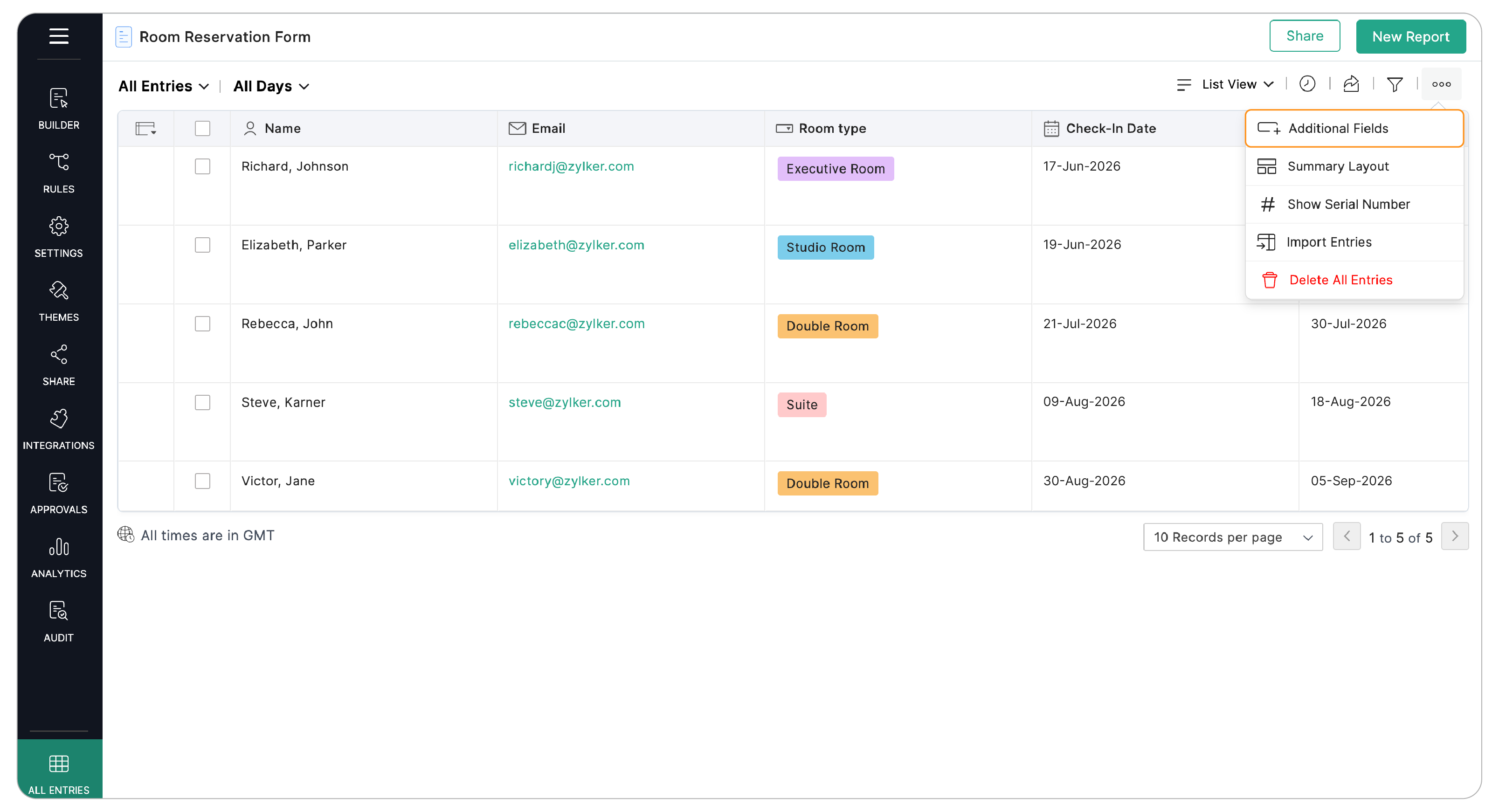The width and height of the screenshot is (1499, 812).
Task: Check the Richard, Johnson row checkbox
Action: click(202, 166)
